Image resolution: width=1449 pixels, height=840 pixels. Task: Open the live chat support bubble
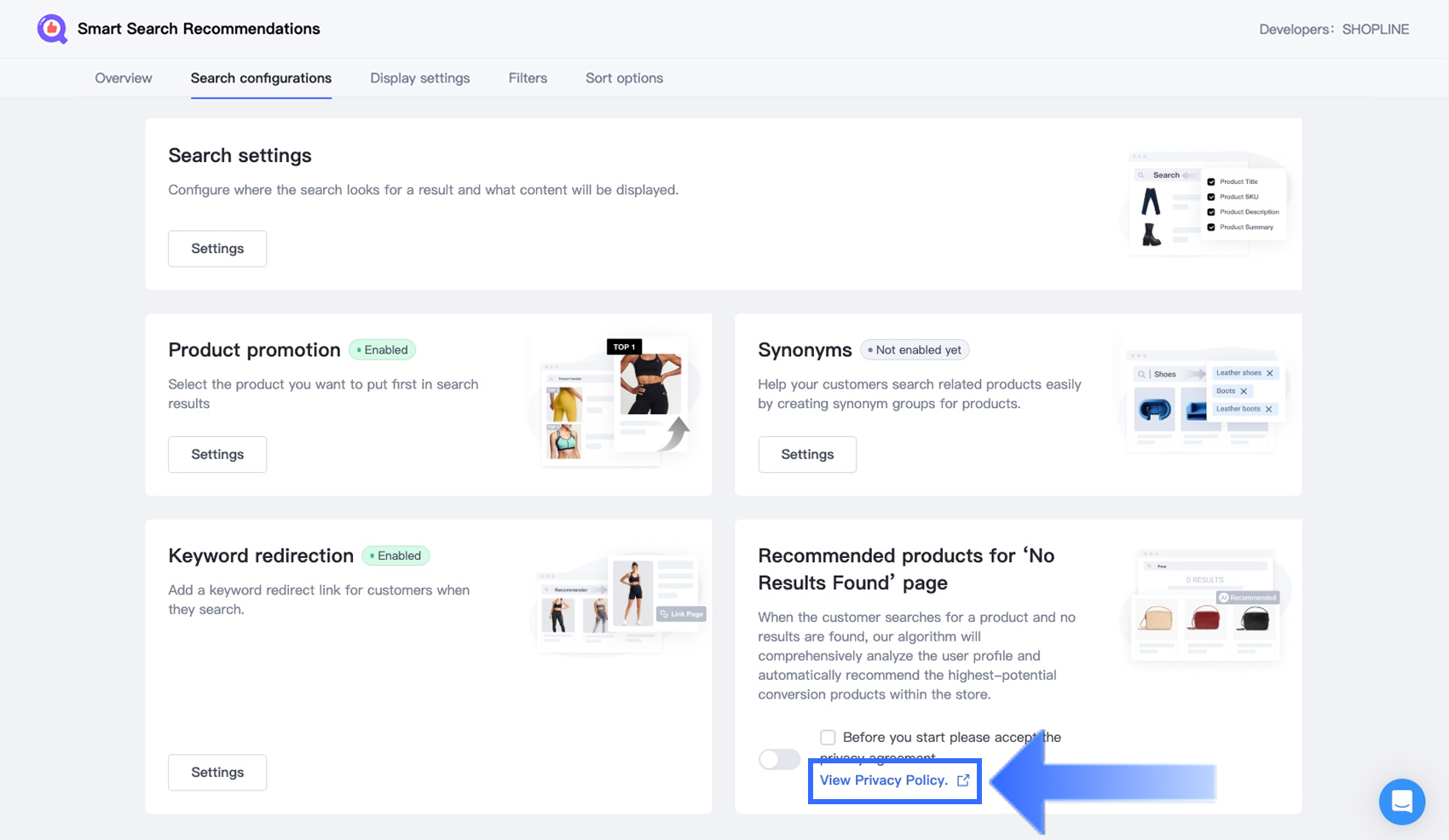(1401, 802)
